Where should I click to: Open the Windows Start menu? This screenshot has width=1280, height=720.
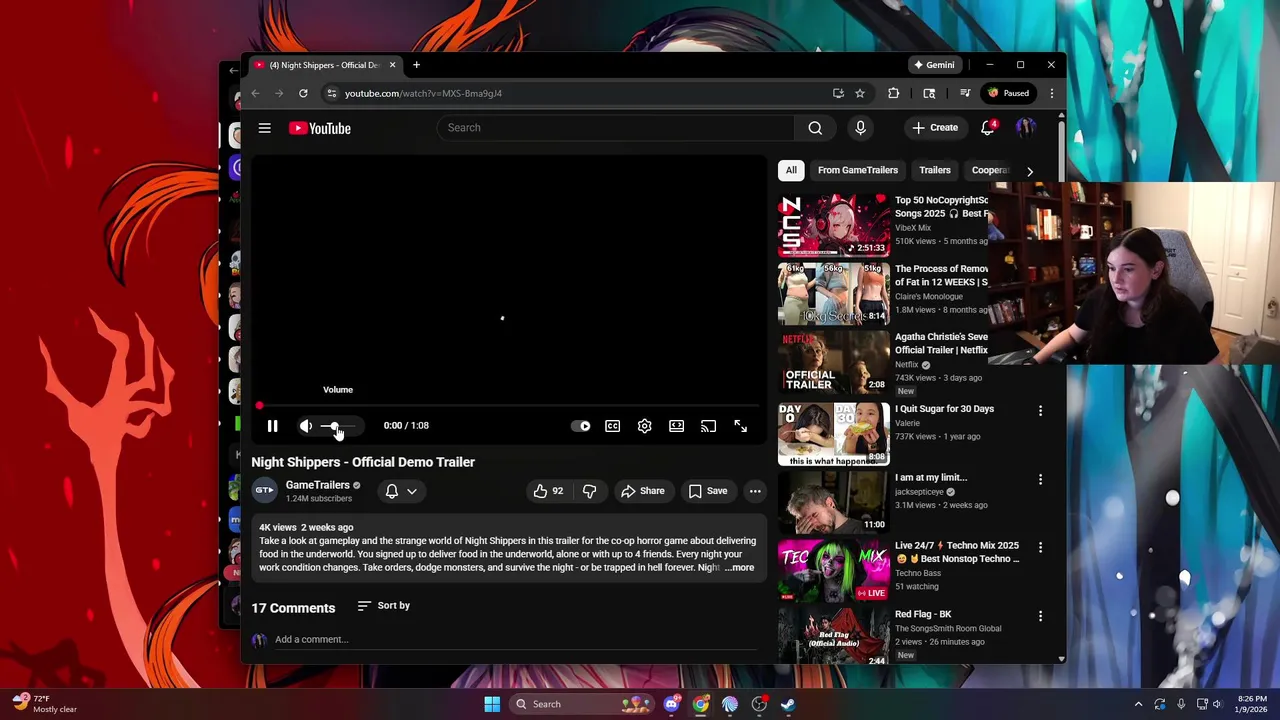[492, 704]
